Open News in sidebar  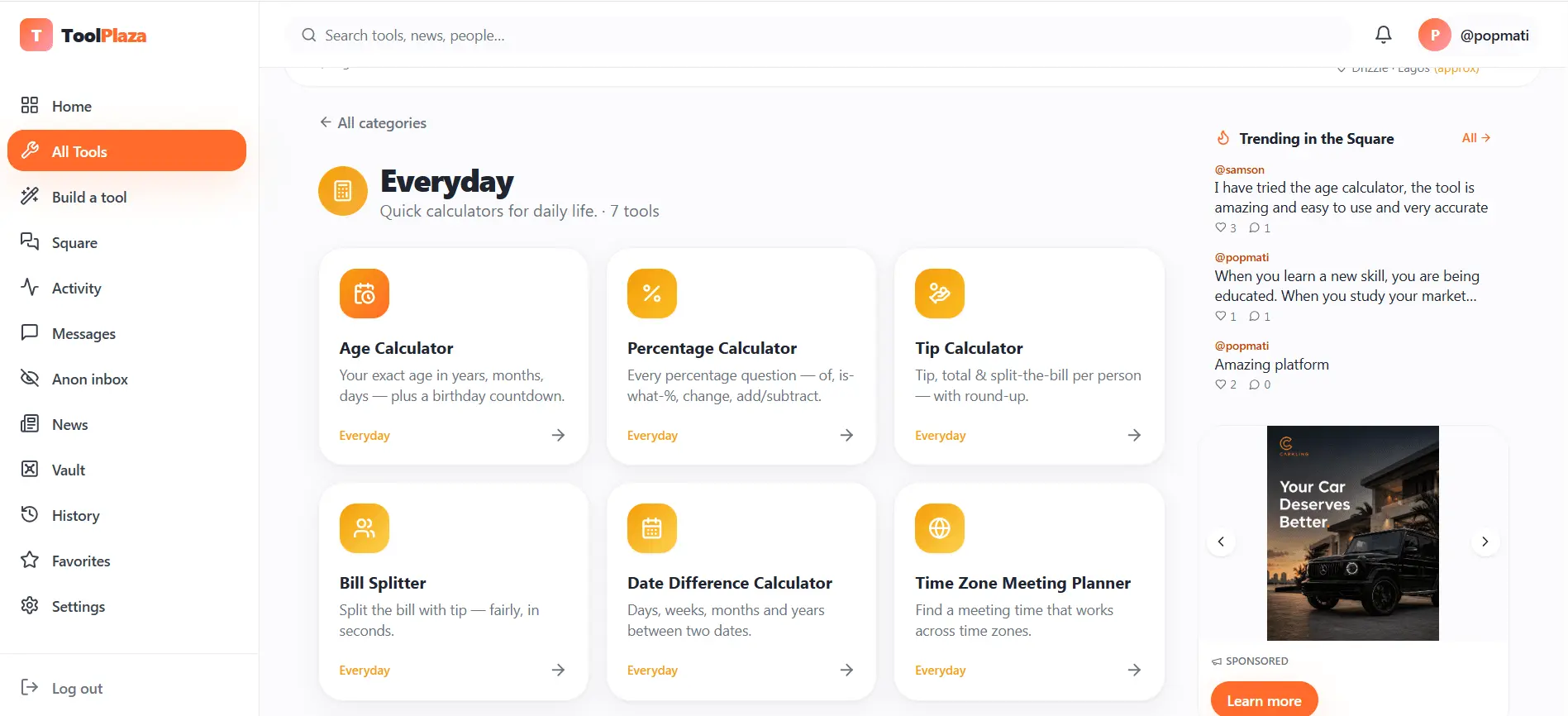[126, 424]
